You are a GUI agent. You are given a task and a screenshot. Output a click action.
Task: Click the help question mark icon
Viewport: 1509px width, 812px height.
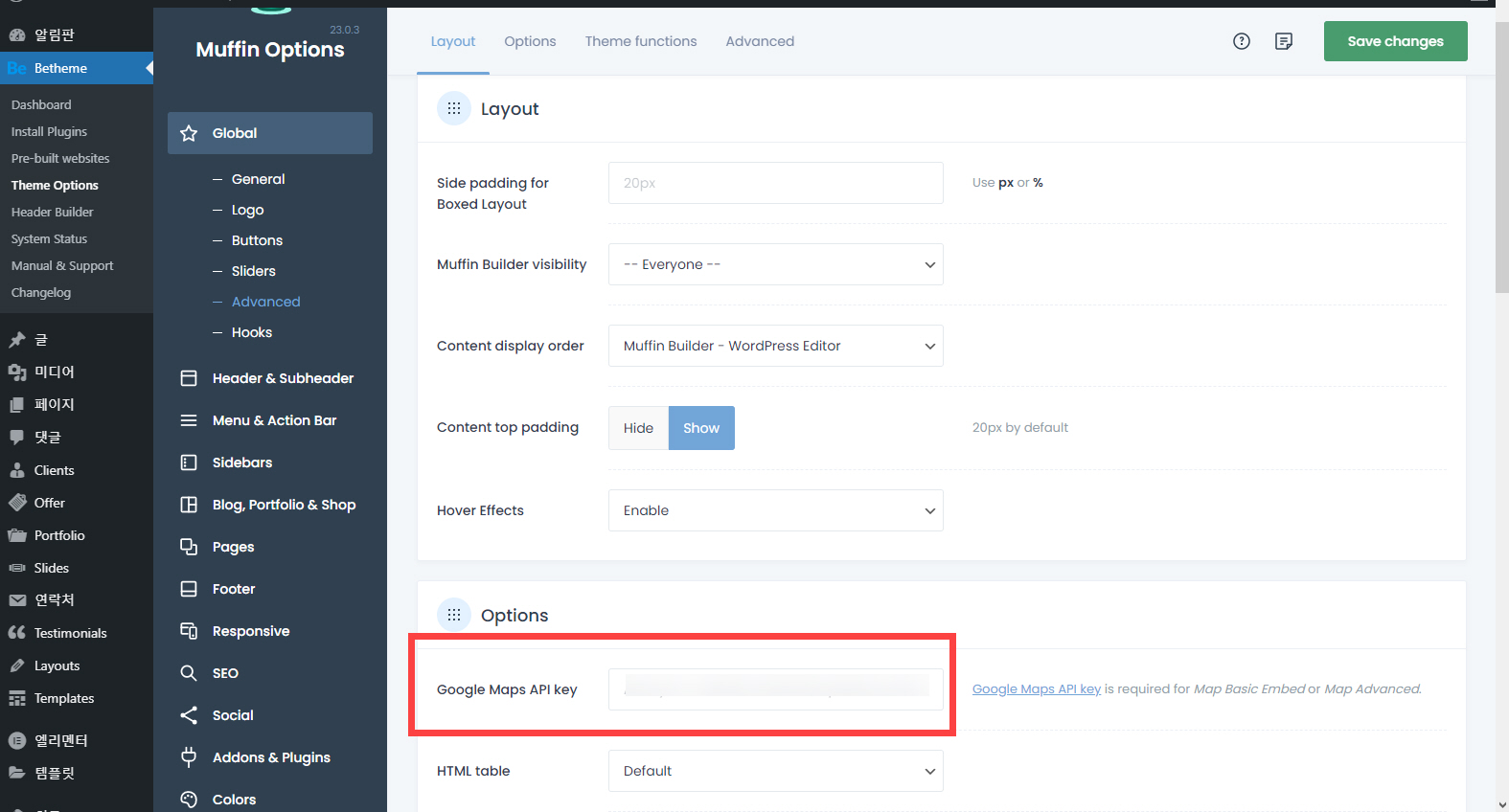click(x=1242, y=41)
